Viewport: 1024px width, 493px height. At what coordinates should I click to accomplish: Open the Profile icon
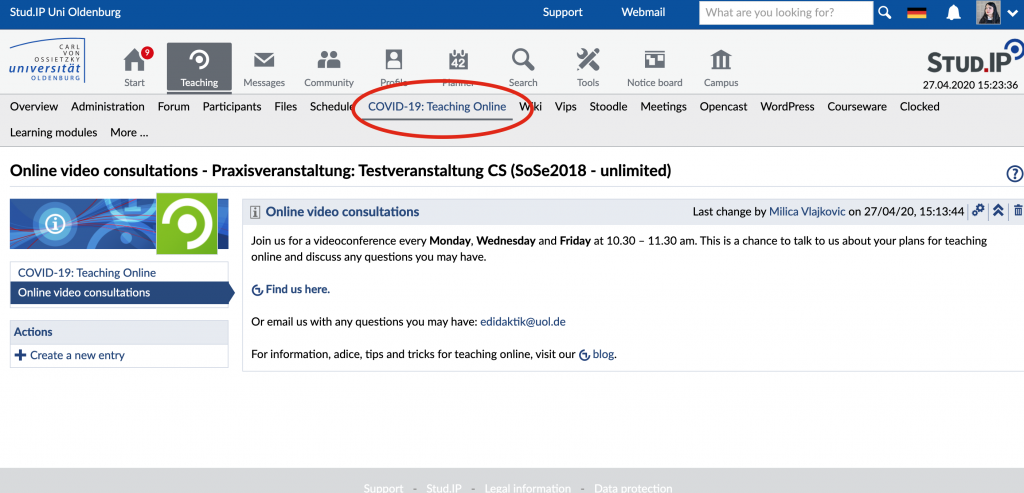[x=394, y=61]
